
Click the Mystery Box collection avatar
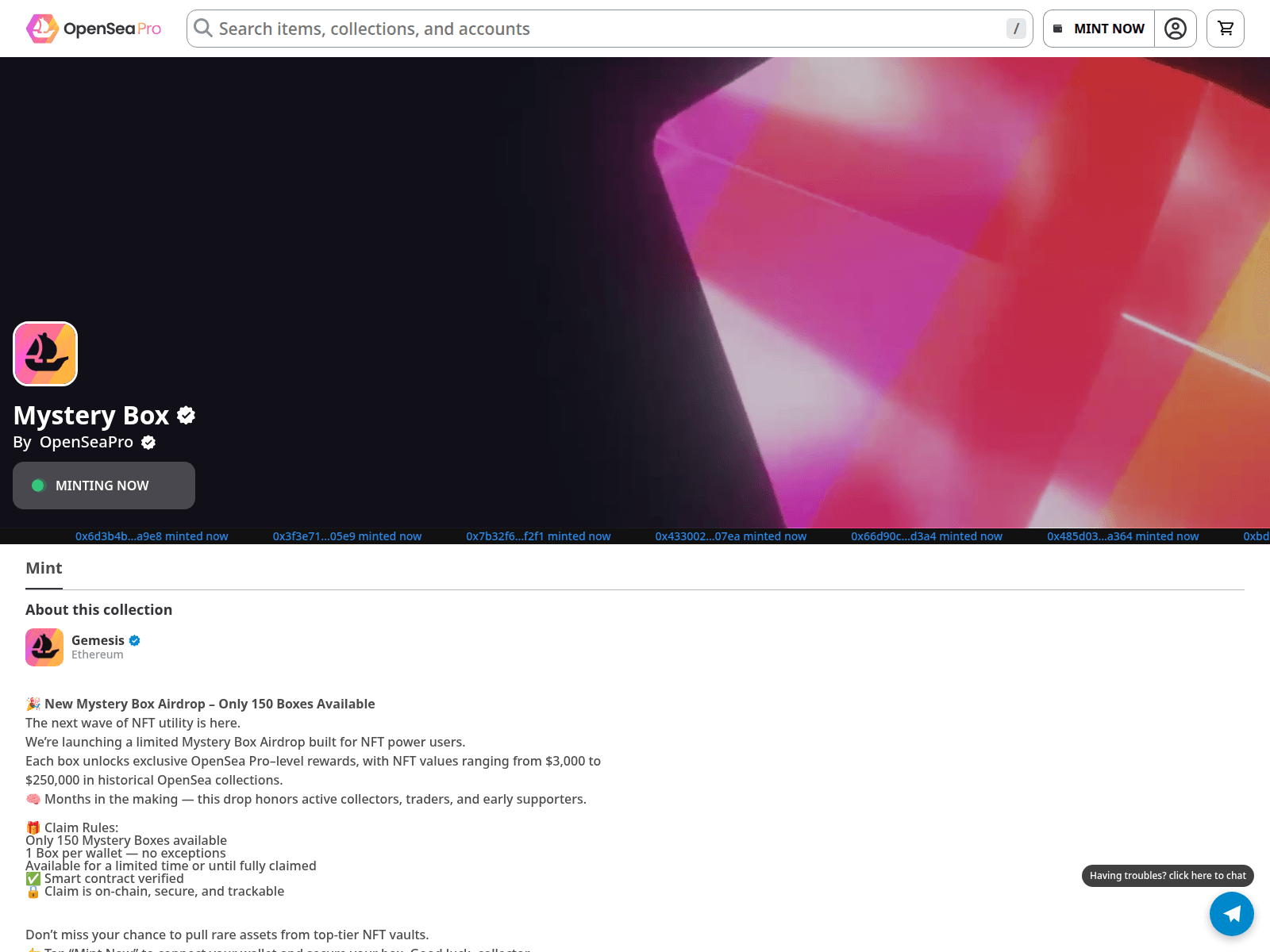click(x=45, y=354)
